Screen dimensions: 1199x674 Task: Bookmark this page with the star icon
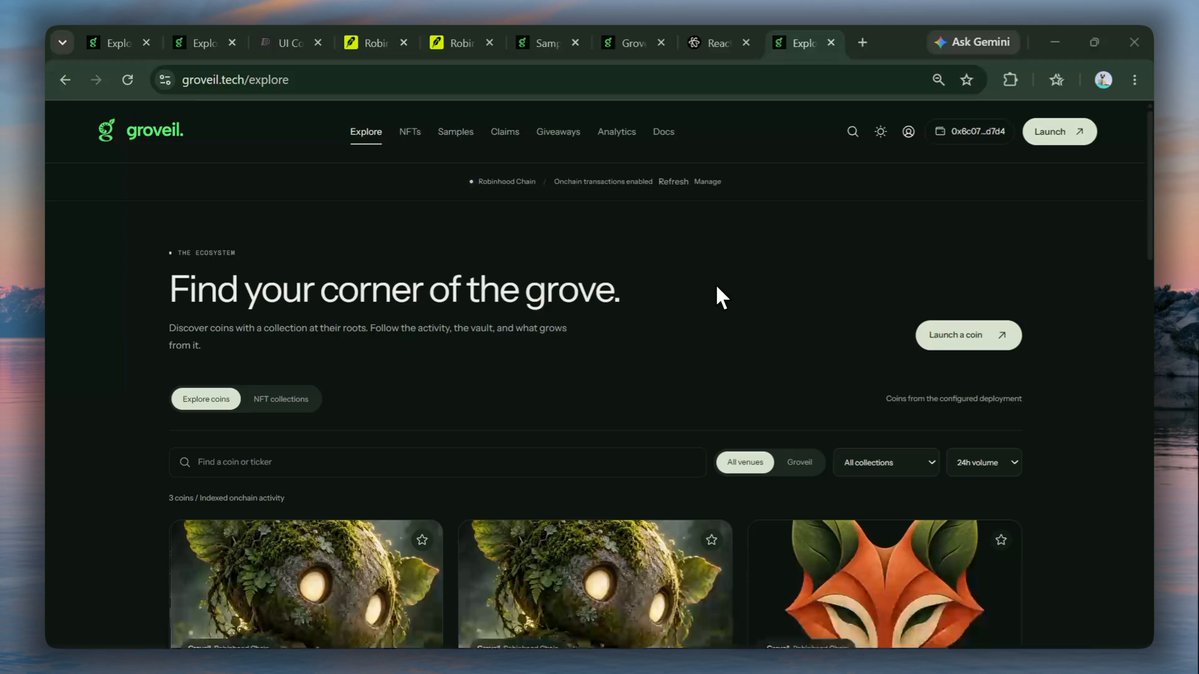967,80
